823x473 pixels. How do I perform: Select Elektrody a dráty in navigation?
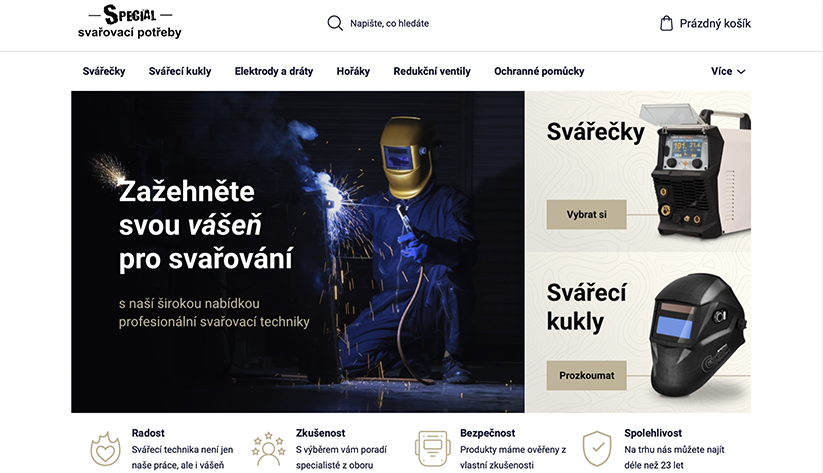pyautogui.click(x=274, y=71)
